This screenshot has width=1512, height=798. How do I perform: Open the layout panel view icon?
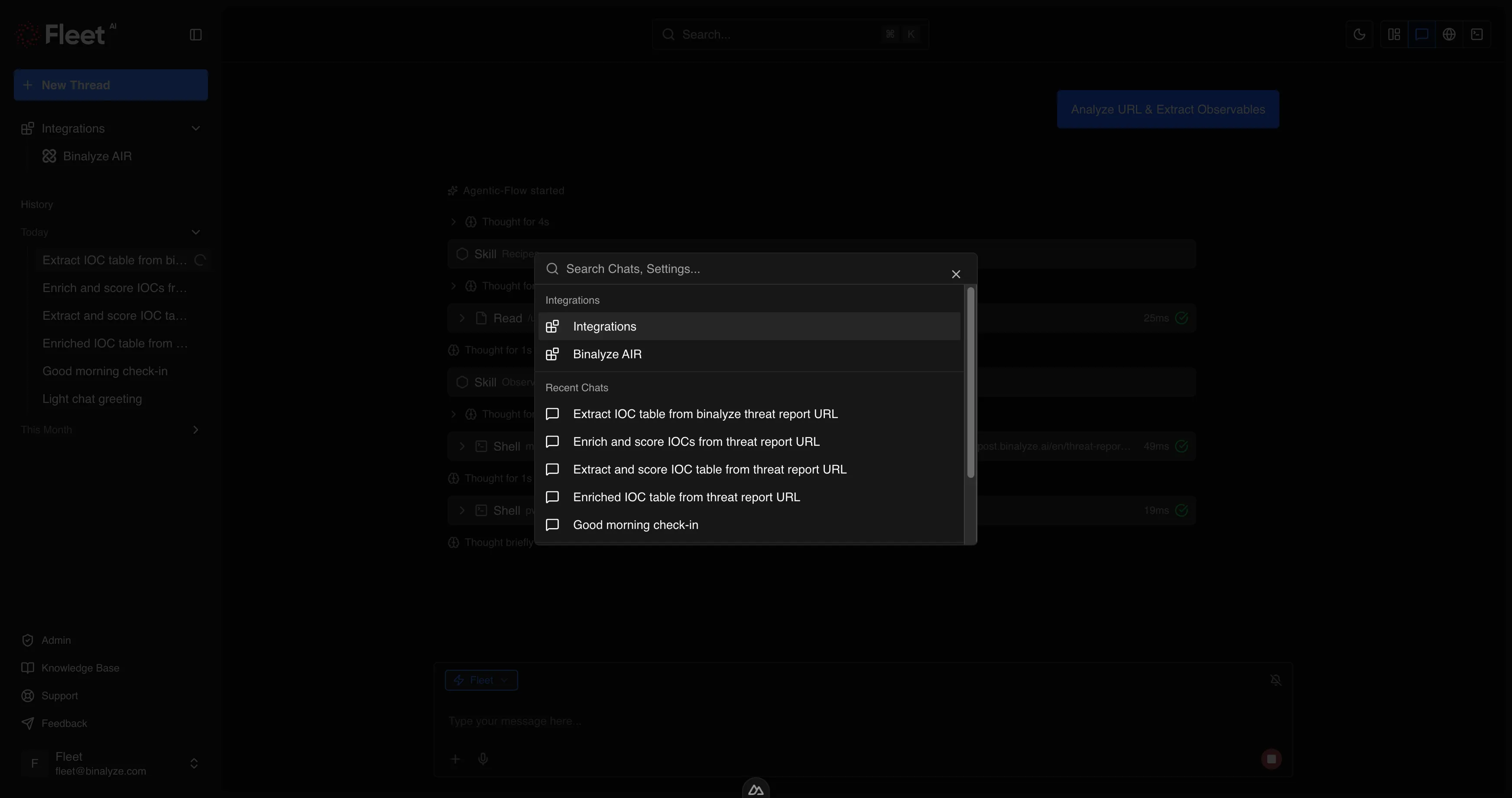pos(1394,34)
